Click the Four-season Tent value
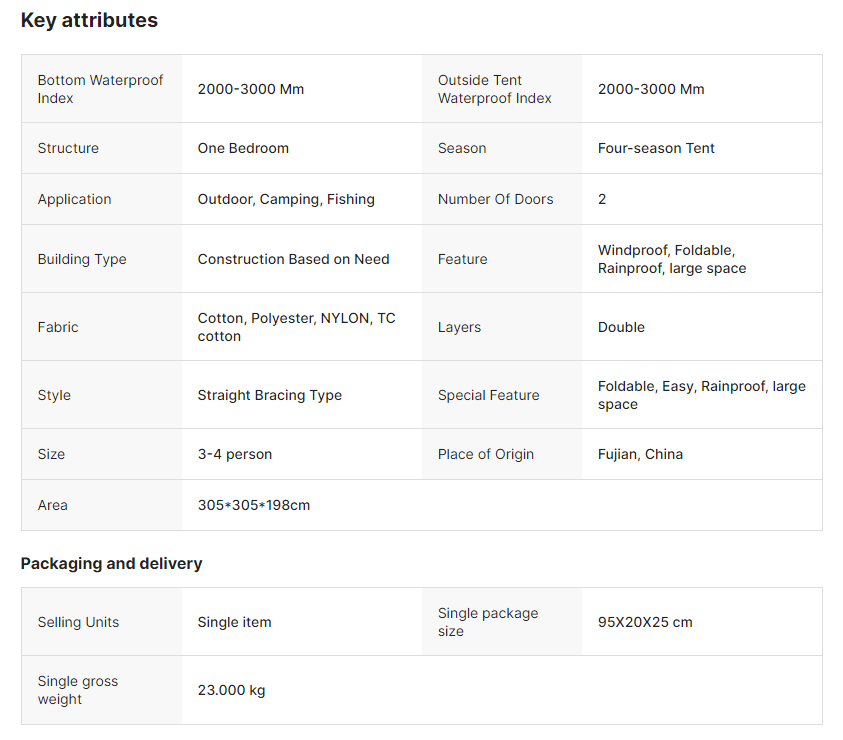Viewport: 843px width, 740px height. (656, 148)
